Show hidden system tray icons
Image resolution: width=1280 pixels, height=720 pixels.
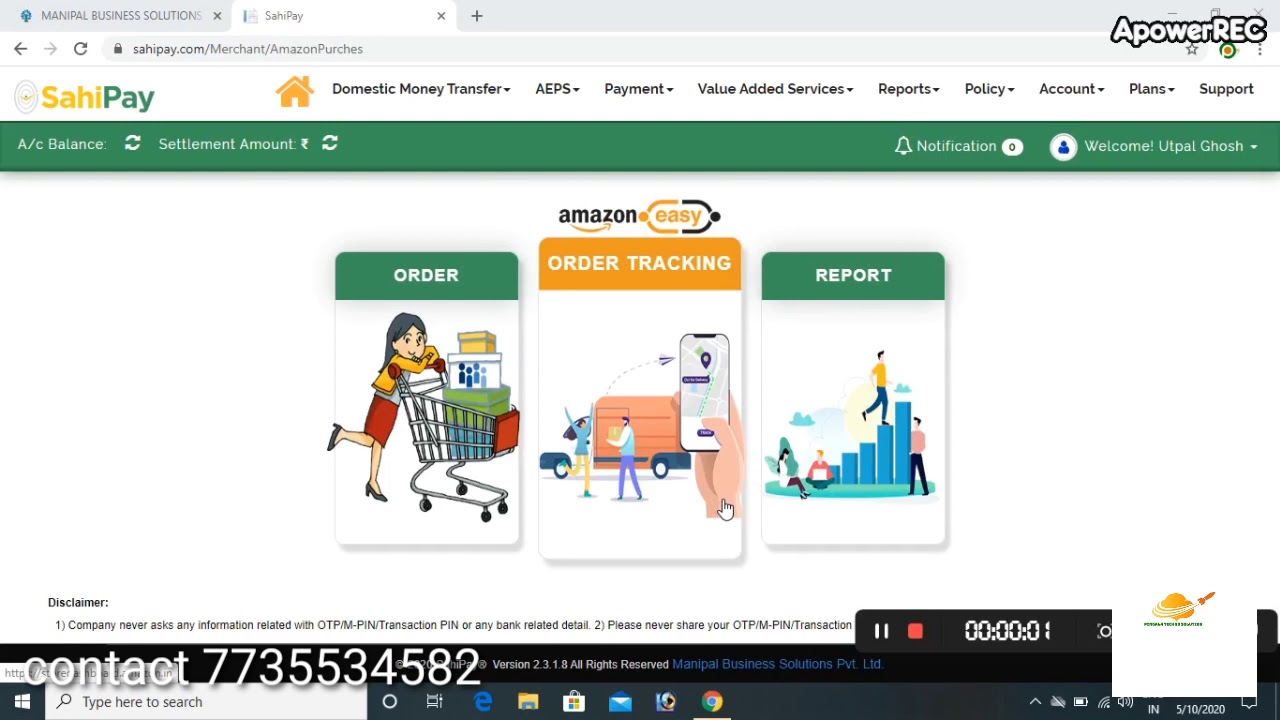[1035, 702]
